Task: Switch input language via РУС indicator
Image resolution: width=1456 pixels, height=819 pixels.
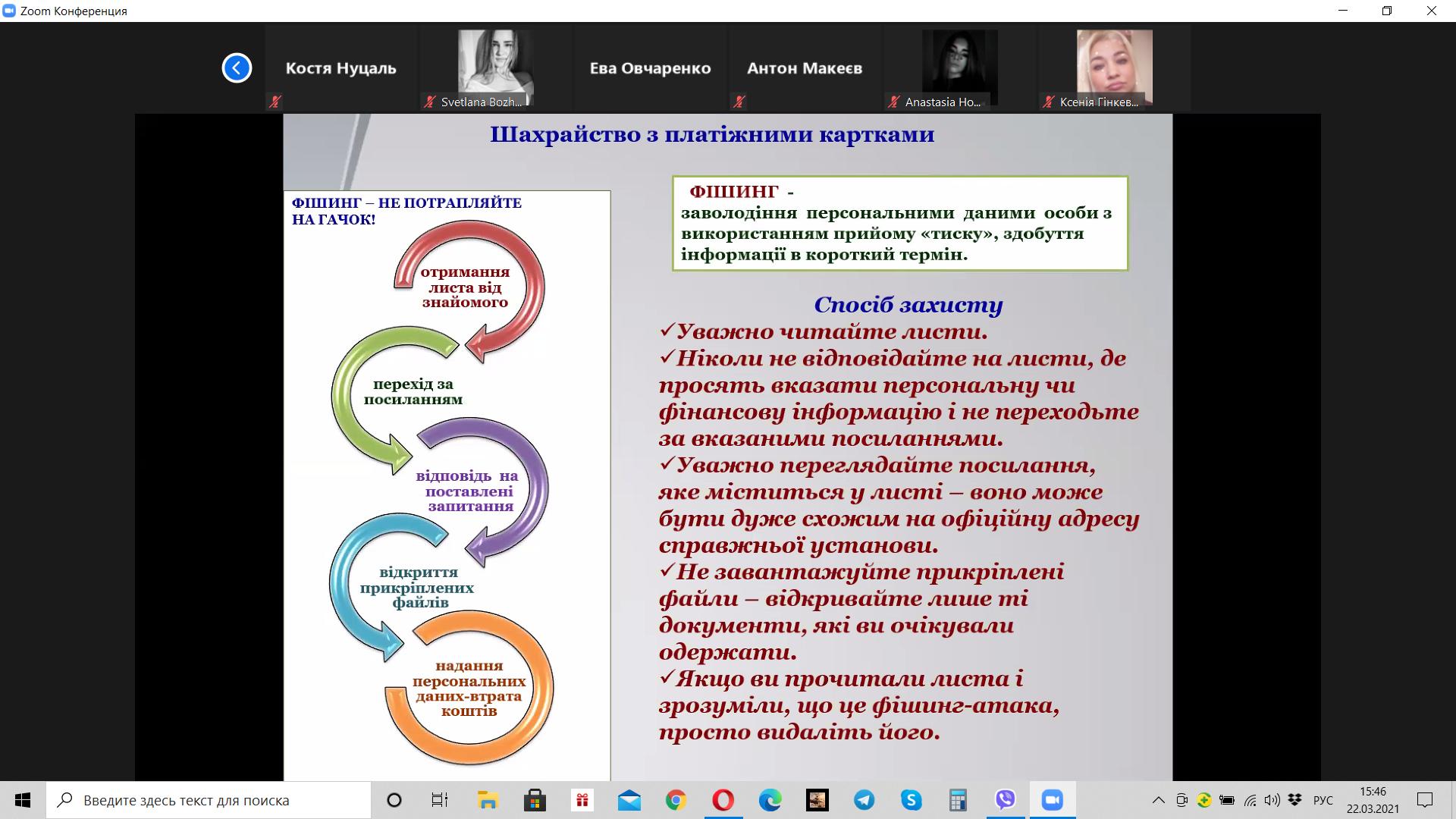Action: coord(1323,800)
